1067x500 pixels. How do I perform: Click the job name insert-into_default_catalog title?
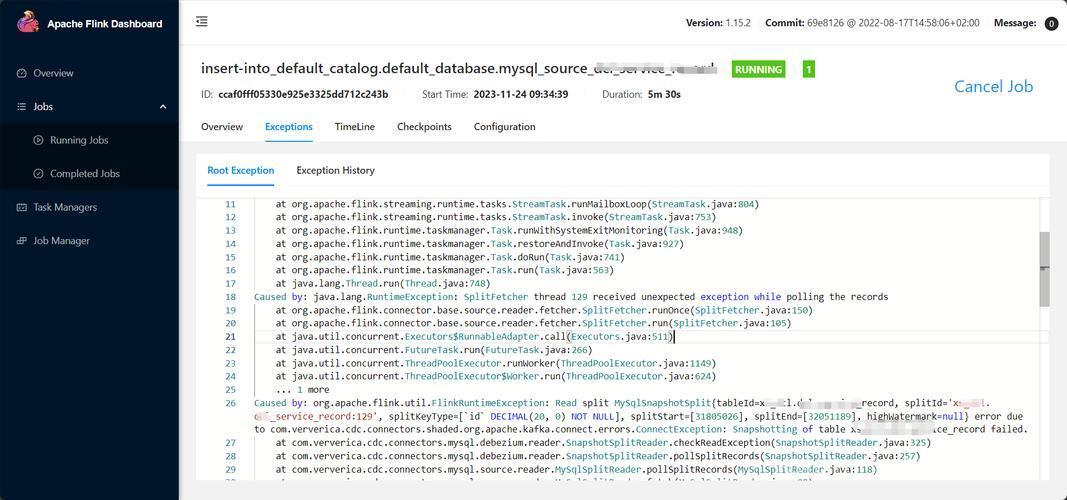pos(459,69)
